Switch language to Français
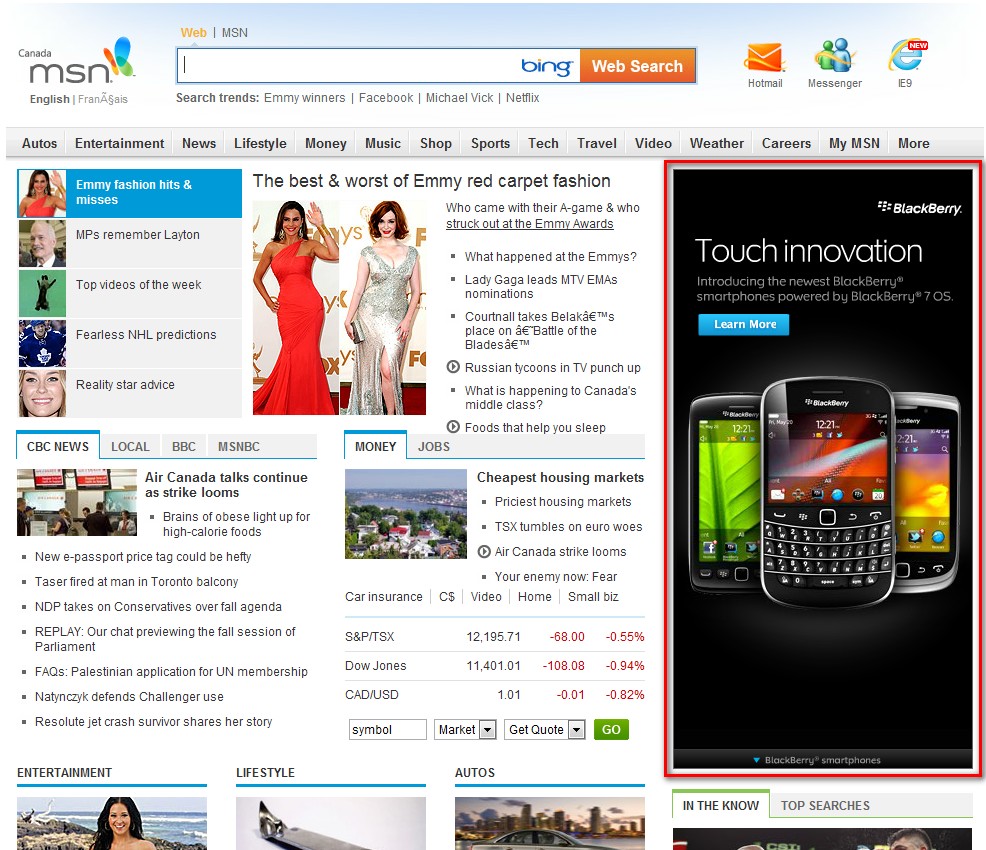This screenshot has width=986, height=850. coord(102,99)
